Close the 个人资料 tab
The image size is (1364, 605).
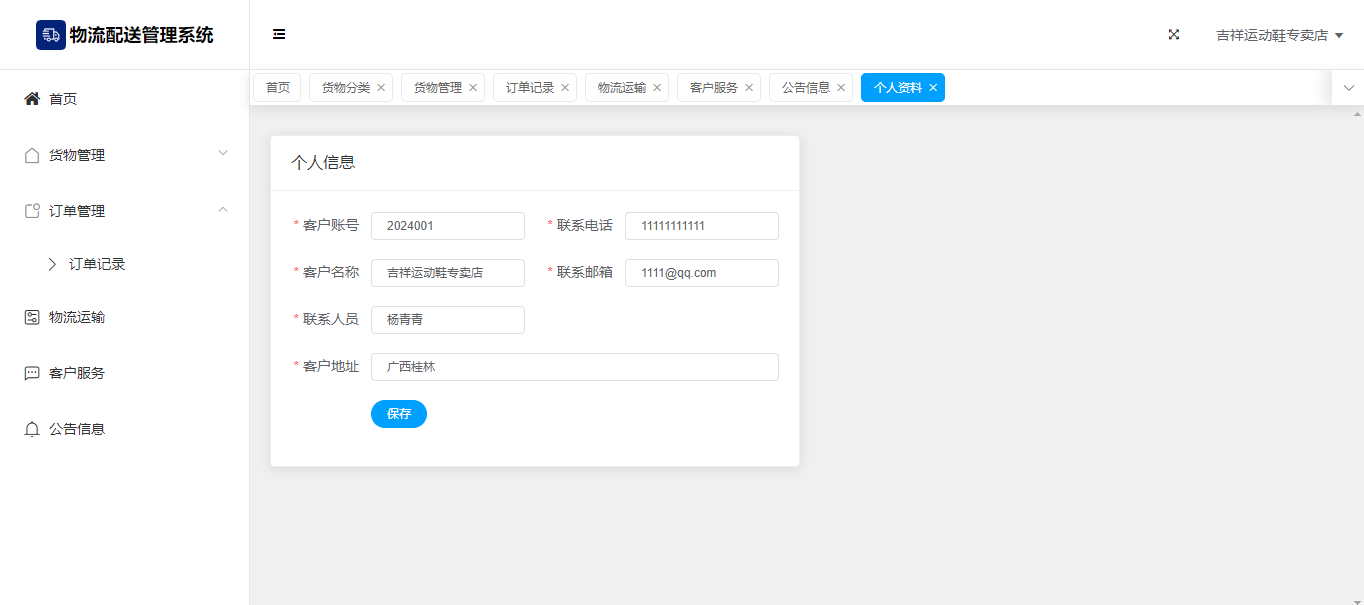(933, 88)
